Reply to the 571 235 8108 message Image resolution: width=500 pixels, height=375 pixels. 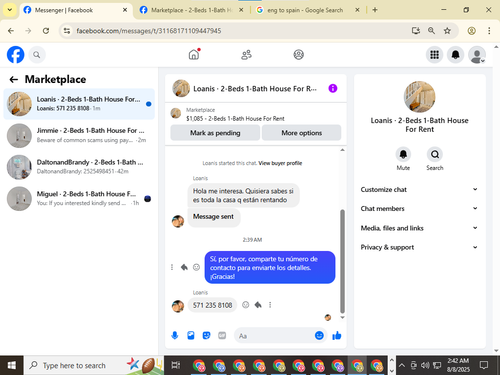[x=258, y=305]
